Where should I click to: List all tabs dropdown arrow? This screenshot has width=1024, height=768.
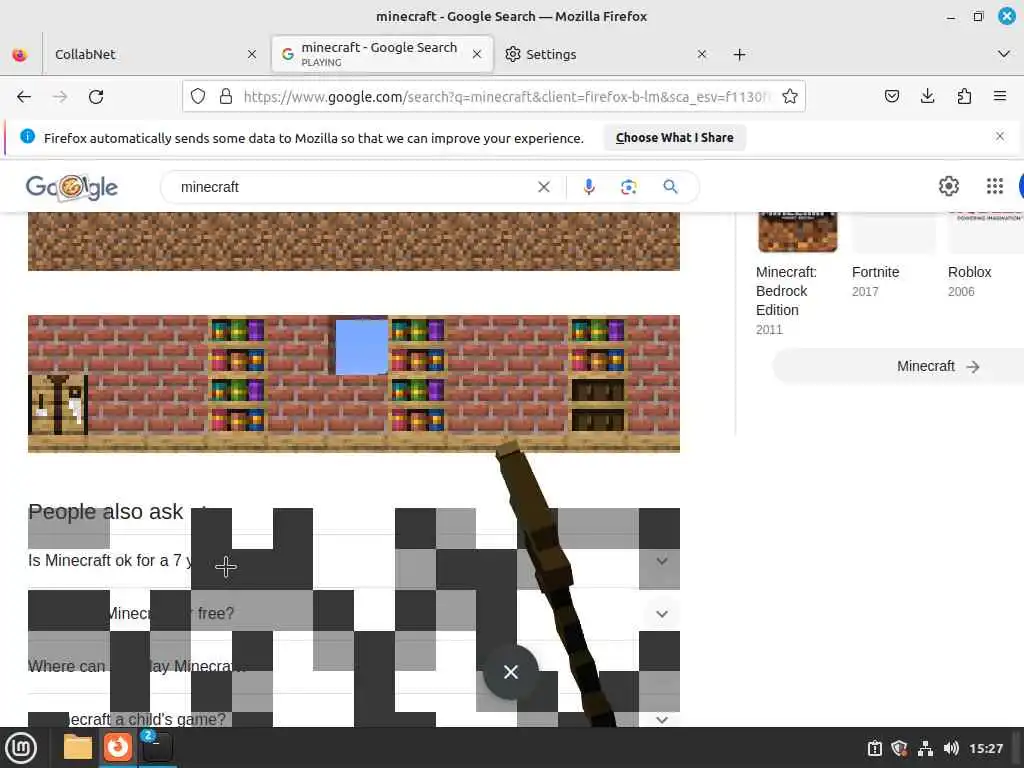coord(1004,54)
